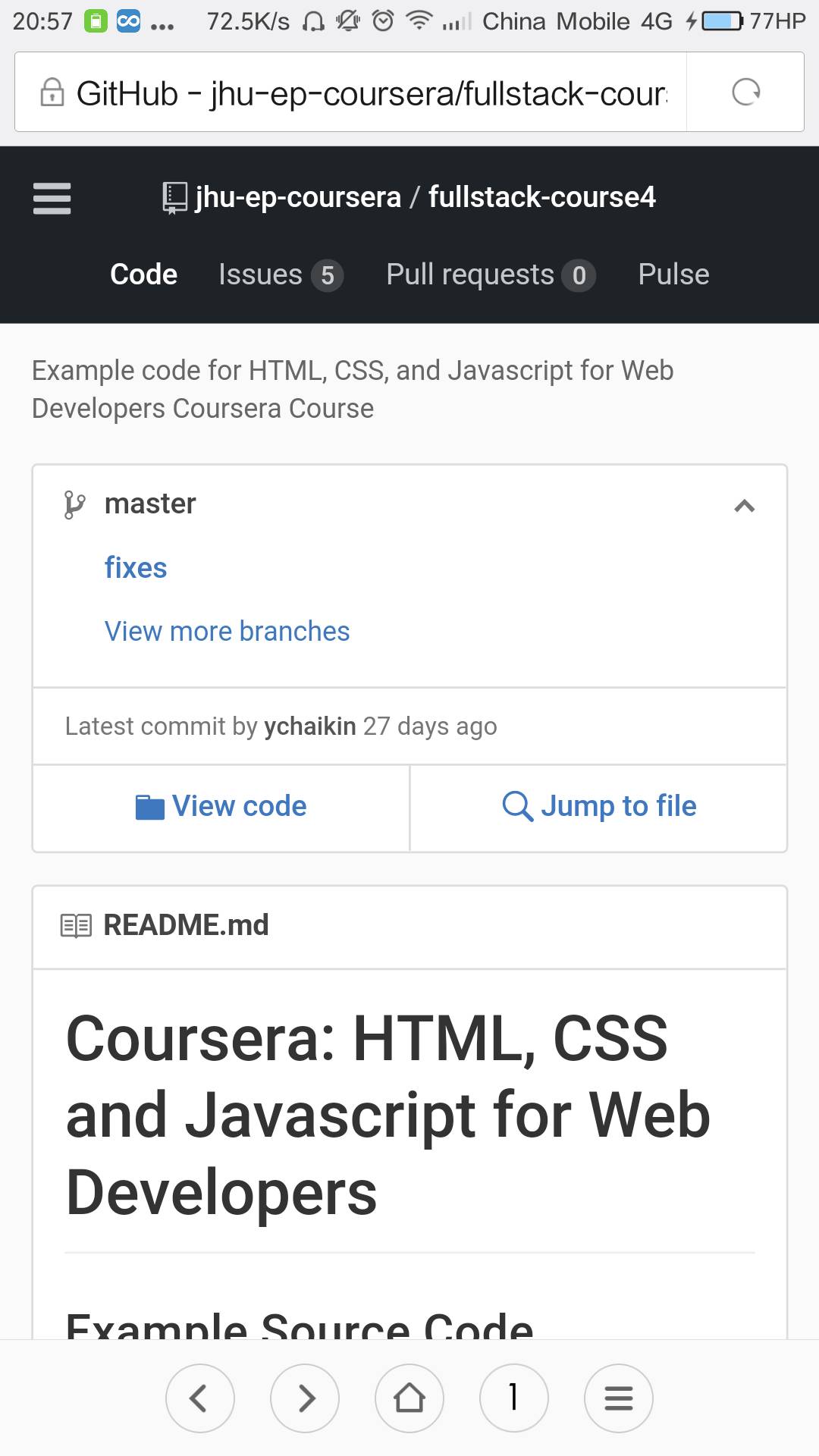
Task: Click the repository book icon
Action: click(175, 198)
